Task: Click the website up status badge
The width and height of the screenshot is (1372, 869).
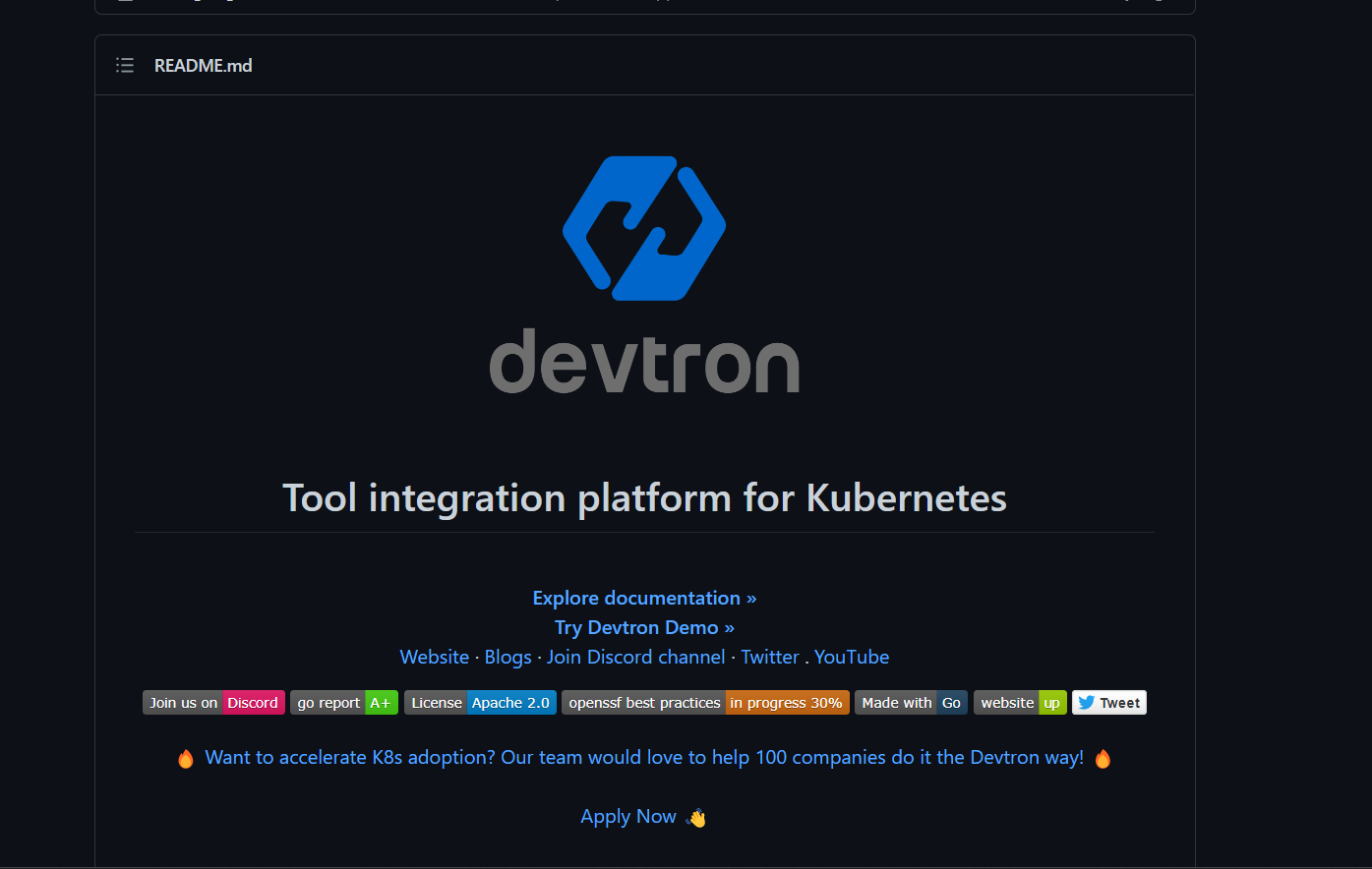Action: (1020, 703)
